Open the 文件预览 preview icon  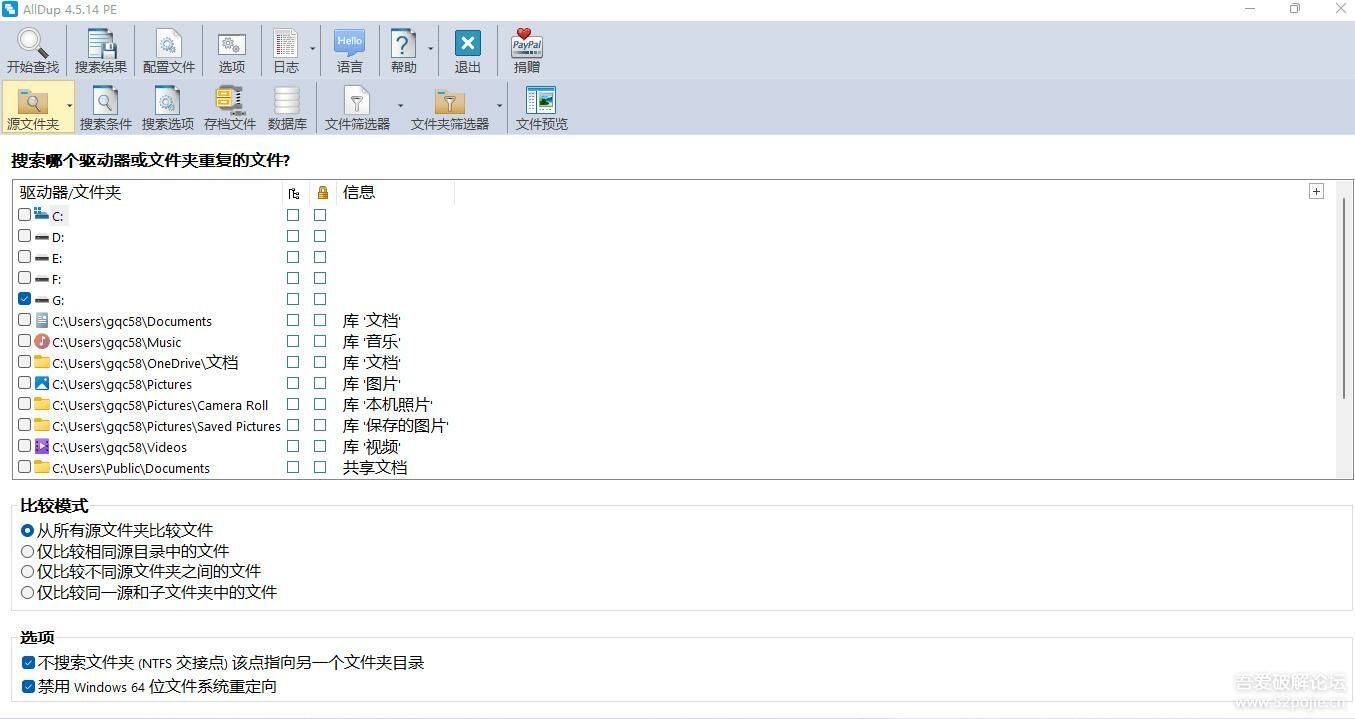[541, 102]
